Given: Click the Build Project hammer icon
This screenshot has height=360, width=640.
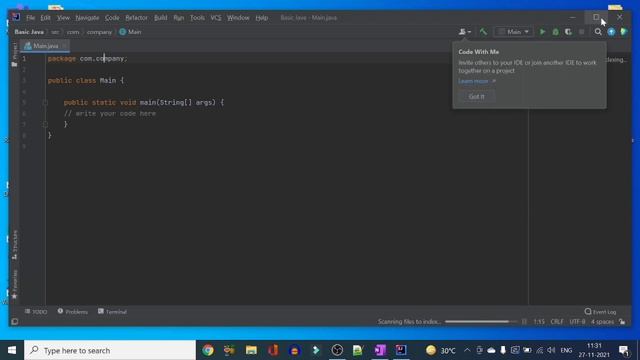Looking at the screenshot, I should pos(483,31).
